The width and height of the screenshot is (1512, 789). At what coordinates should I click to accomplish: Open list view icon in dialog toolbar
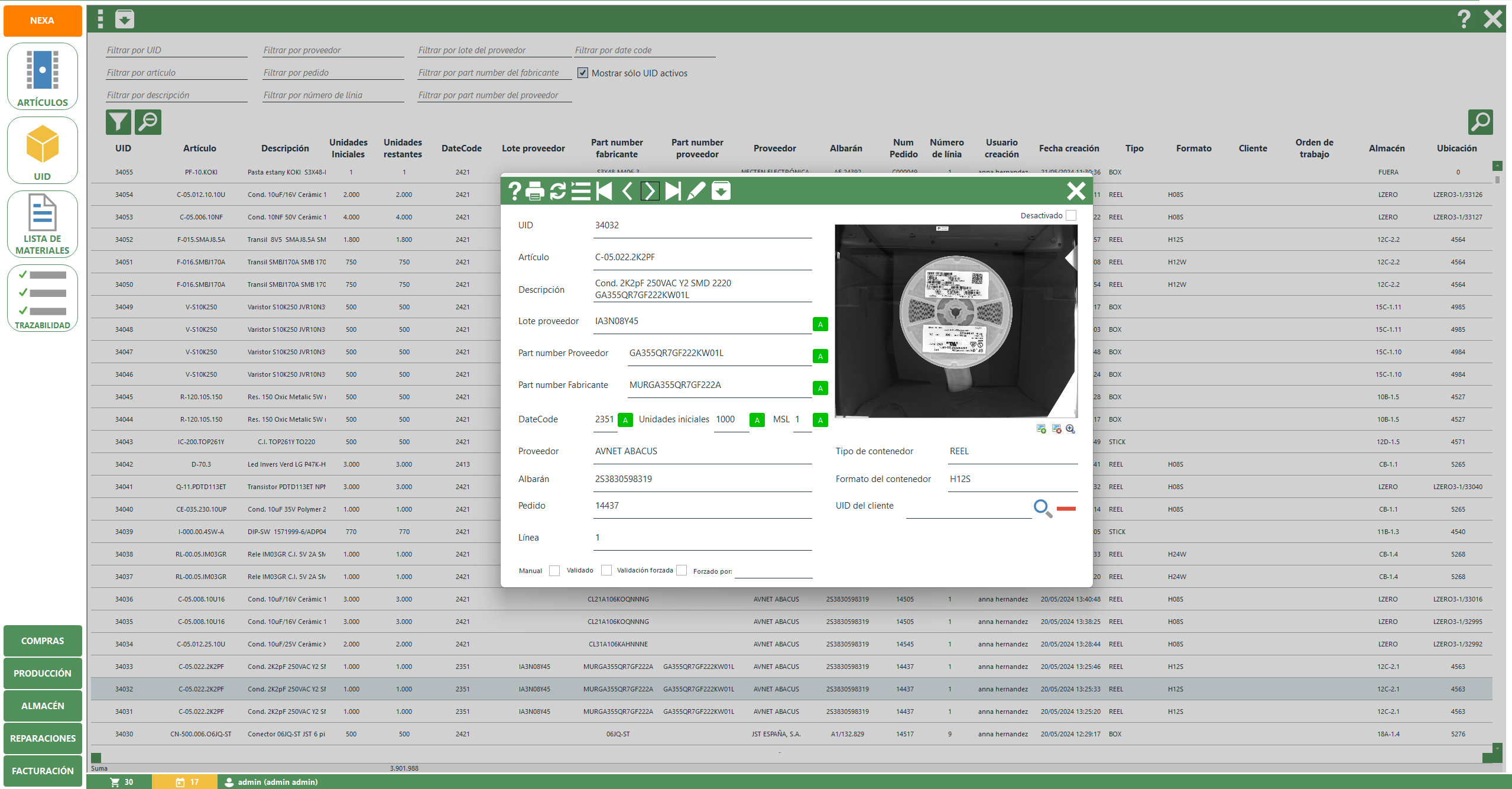[x=580, y=191]
